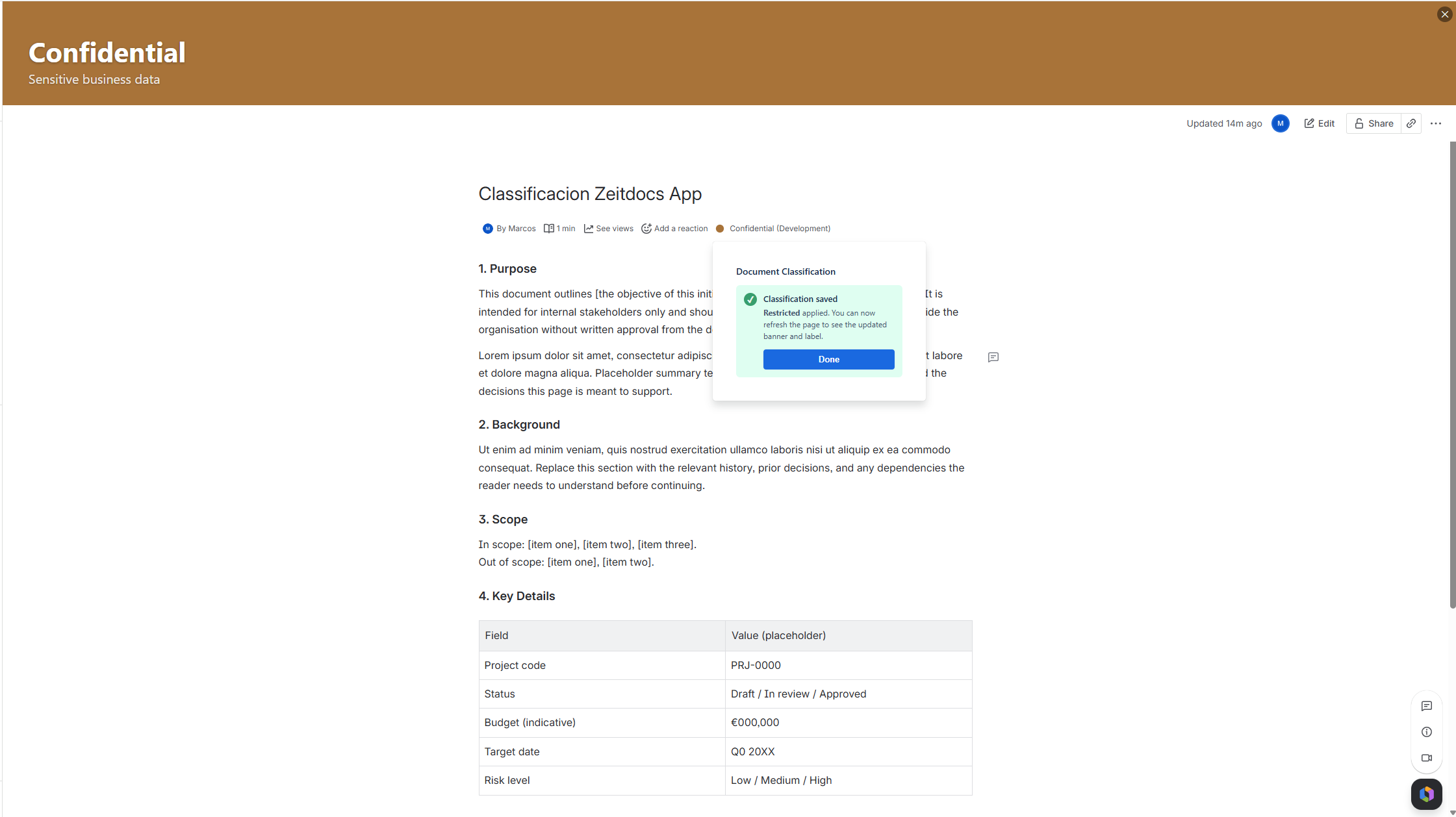1456x817 pixels.
Task: Click the 1 min read time indicator
Action: coord(559,229)
